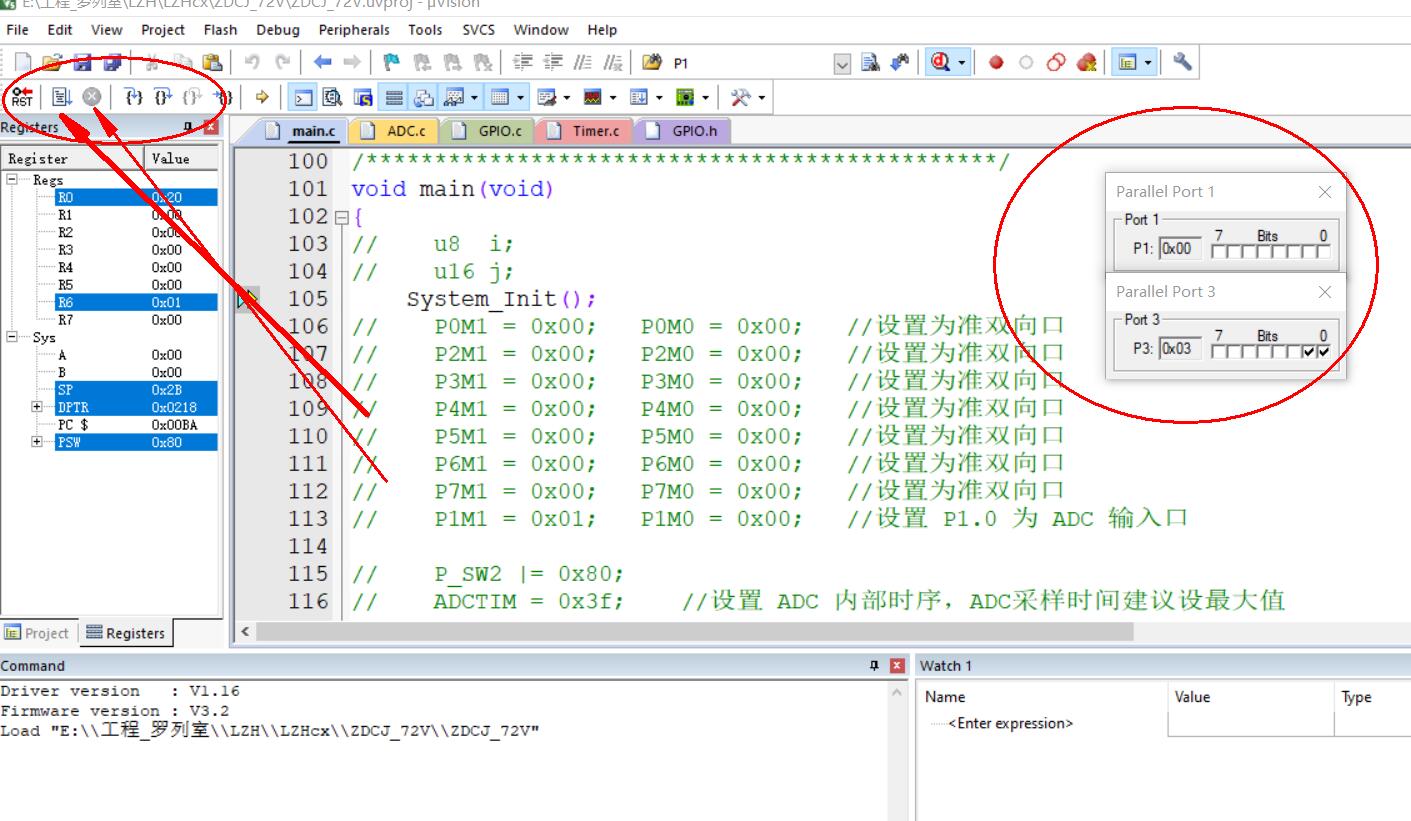Collapse the main function code fold

[x=340, y=217]
